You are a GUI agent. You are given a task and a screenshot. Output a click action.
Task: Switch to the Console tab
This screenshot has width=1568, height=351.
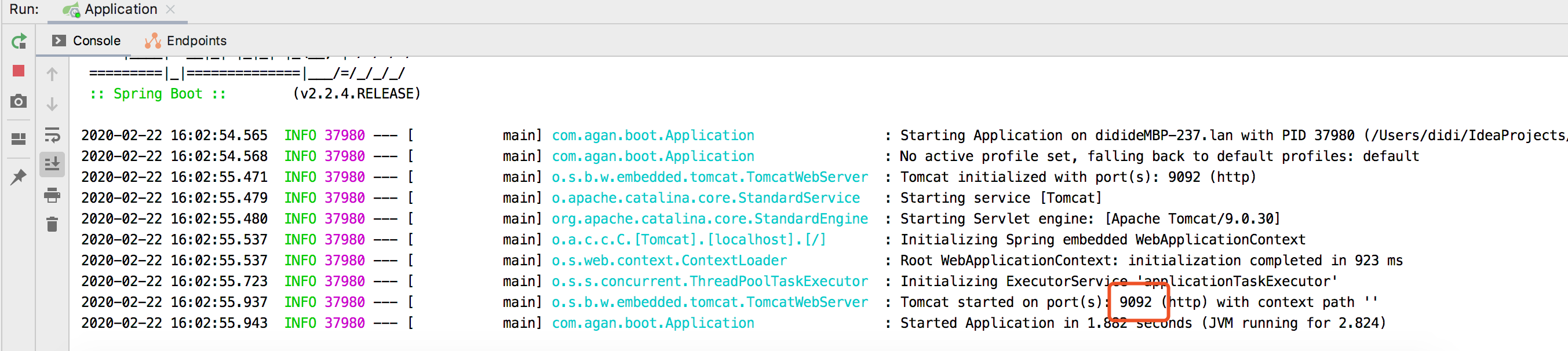[86, 41]
